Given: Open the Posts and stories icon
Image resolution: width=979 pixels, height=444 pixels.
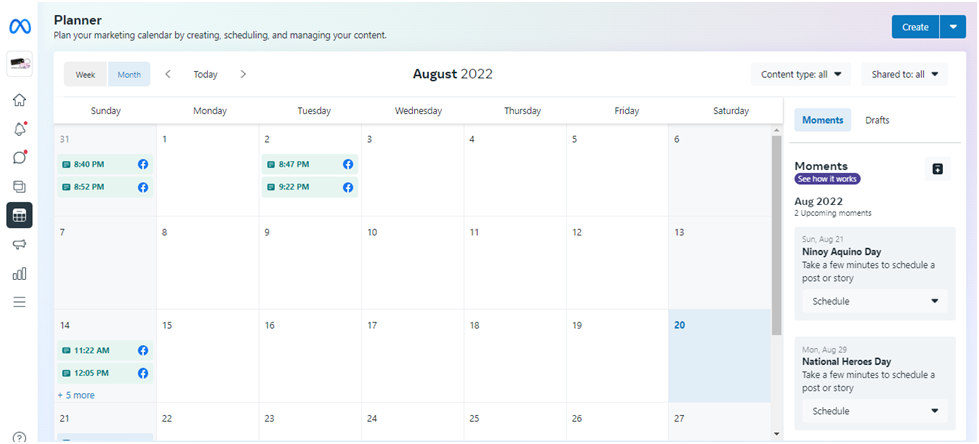Looking at the screenshot, I should 19,186.
